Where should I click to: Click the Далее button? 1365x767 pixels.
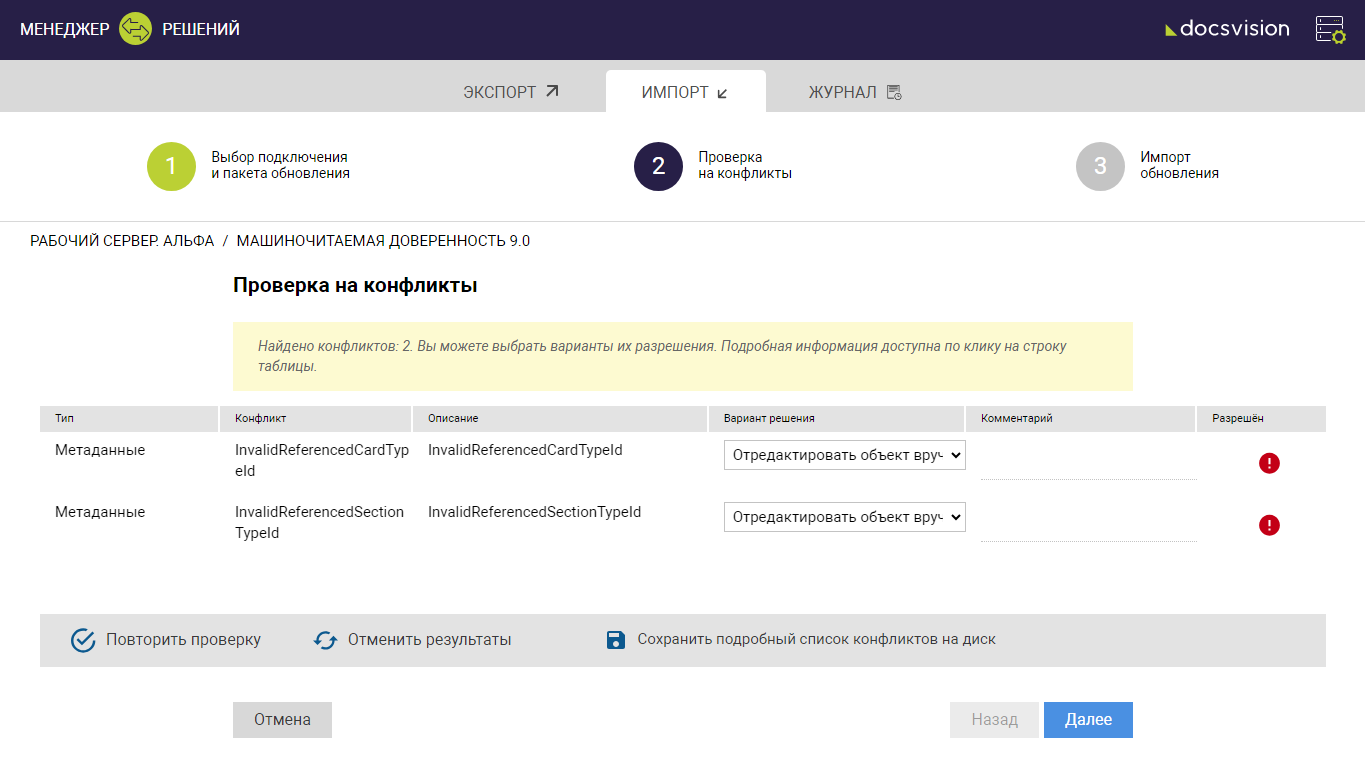tap(1088, 720)
